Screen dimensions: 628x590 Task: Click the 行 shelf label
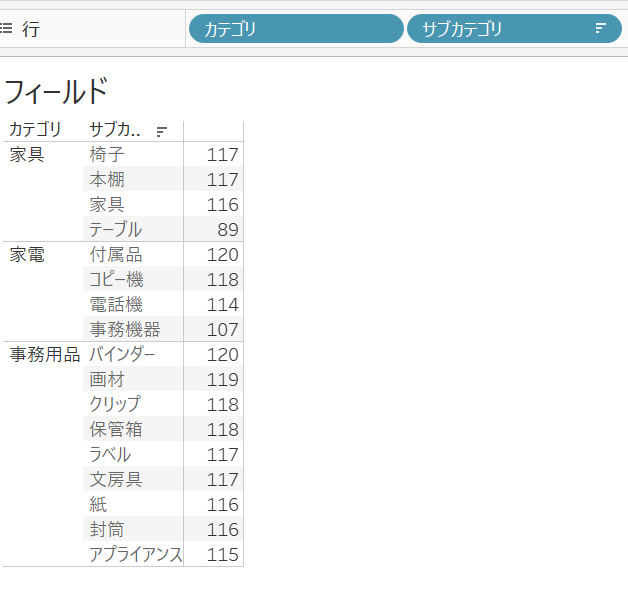tap(31, 29)
